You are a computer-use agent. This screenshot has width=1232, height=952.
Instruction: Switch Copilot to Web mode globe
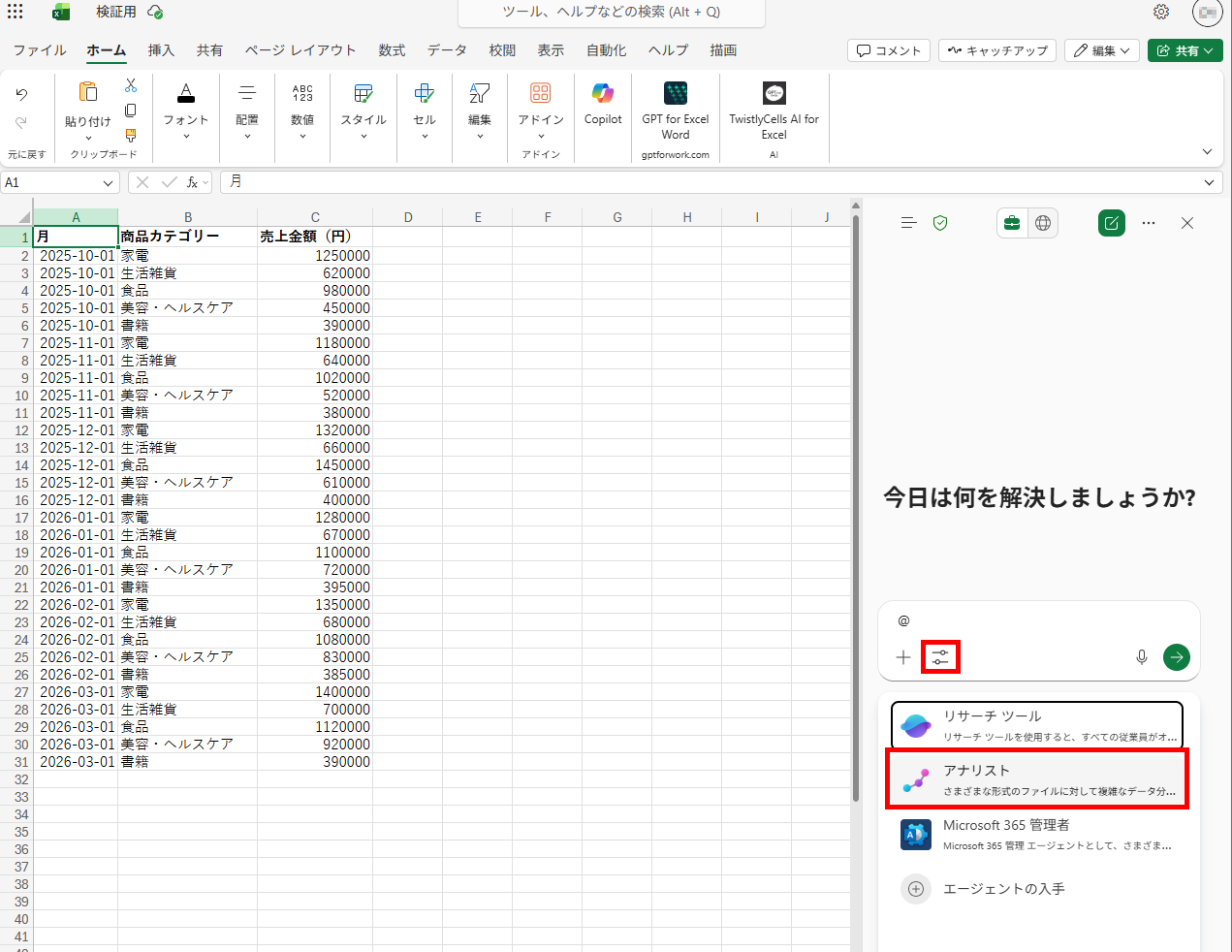pyautogui.click(x=1043, y=223)
